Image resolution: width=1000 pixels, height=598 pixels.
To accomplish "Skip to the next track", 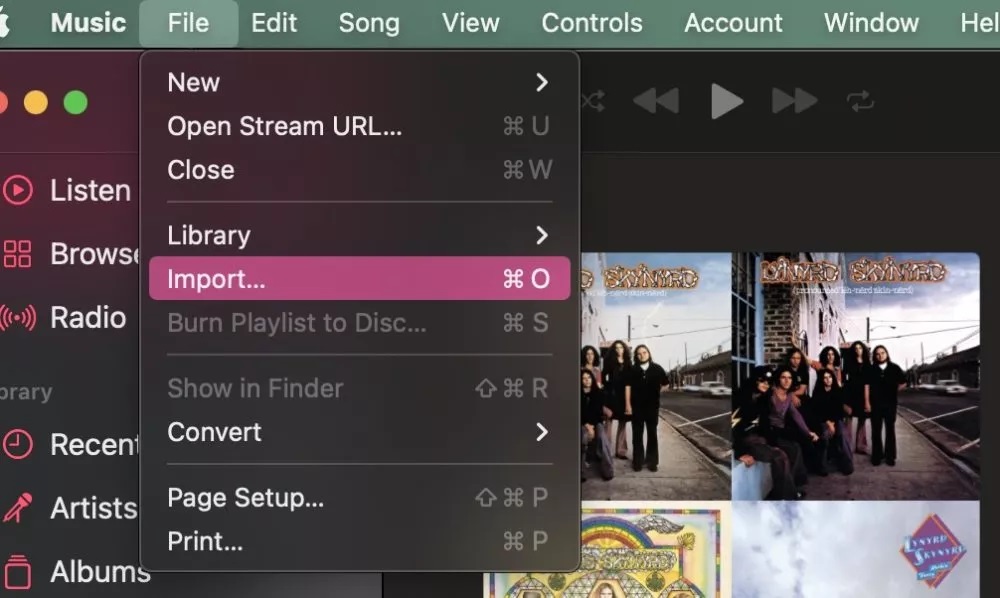I will tap(793, 100).
